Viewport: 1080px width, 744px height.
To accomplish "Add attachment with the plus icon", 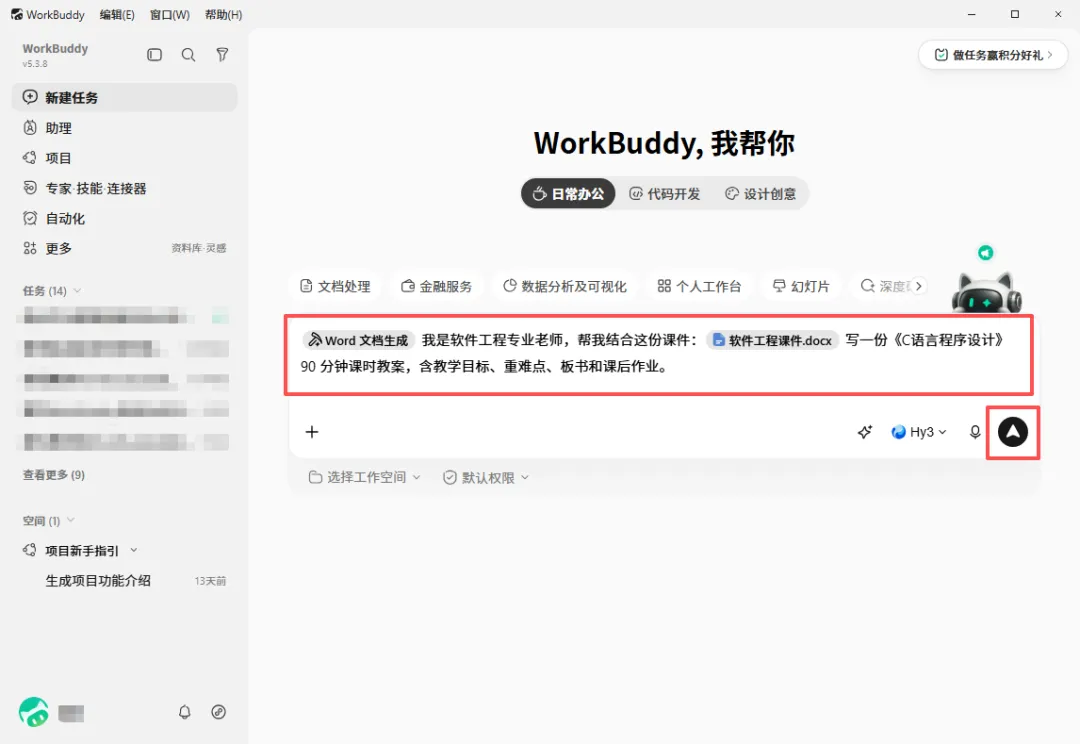I will tap(312, 432).
